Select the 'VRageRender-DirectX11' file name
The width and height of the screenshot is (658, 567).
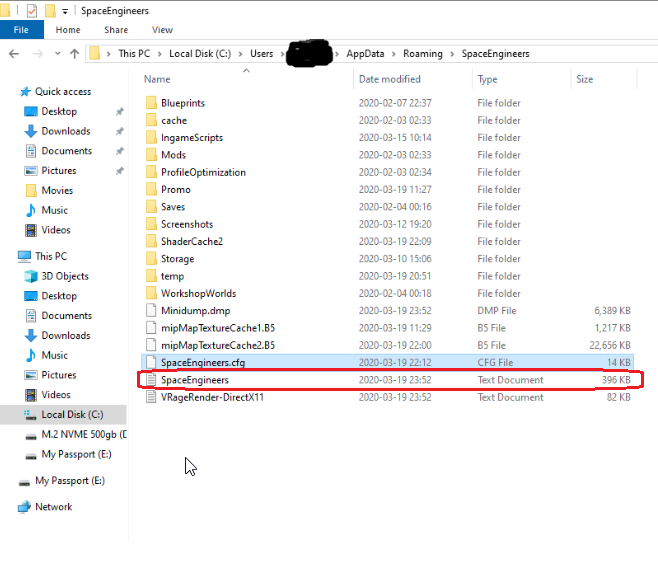[x=212, y=397]
